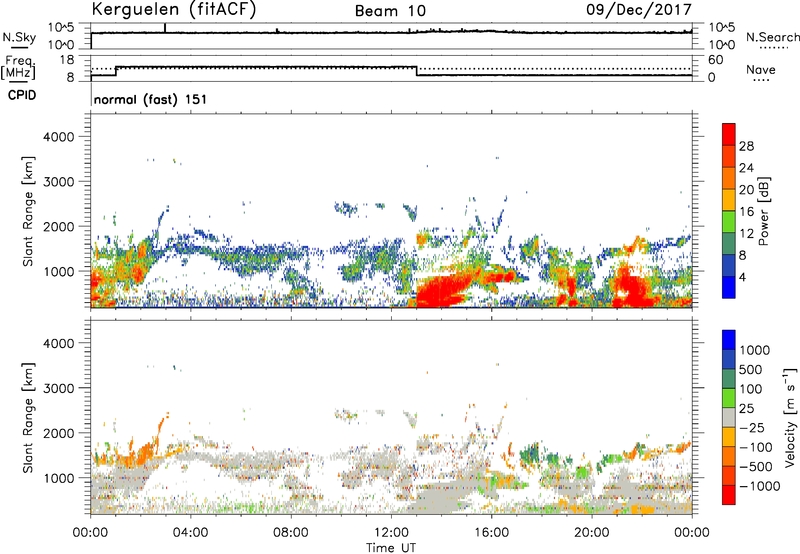800x554 pixels.
Task: Click the frequency step drop at 13:00
Action: (x=417, y=71)
